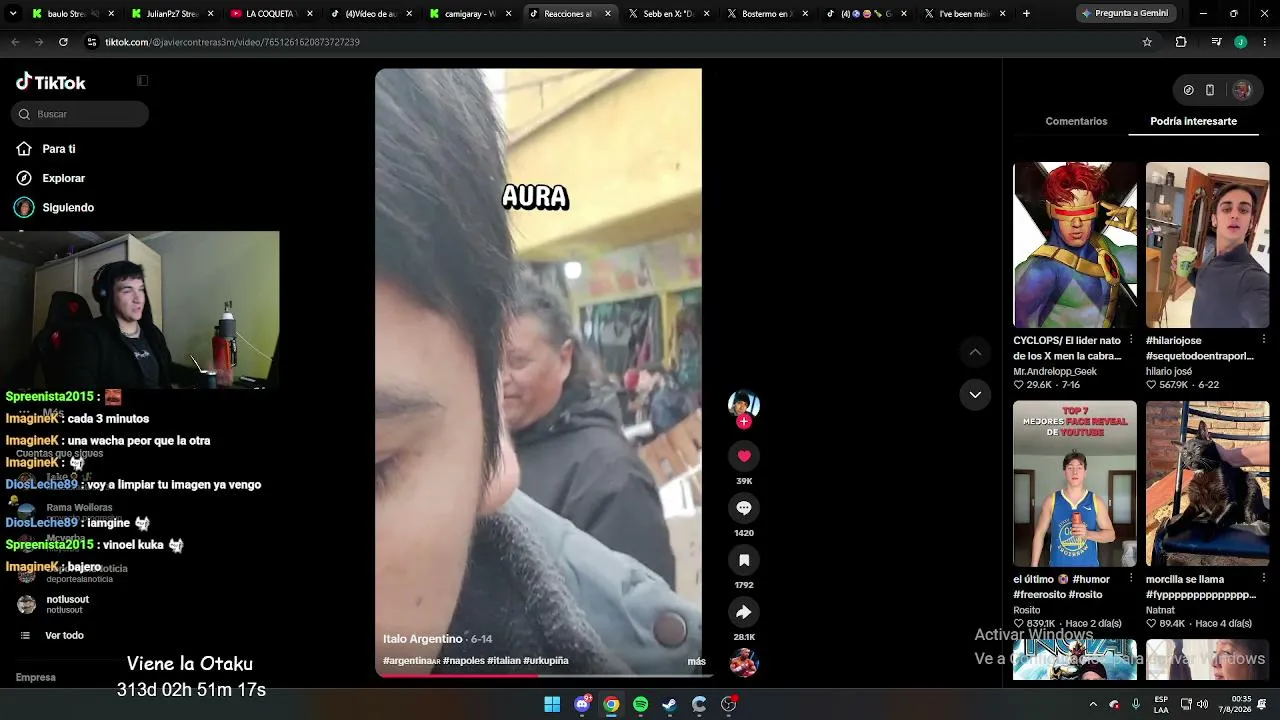
Task: Collapse the TikTok sidebar panel icon
Action: coord(142,81)
